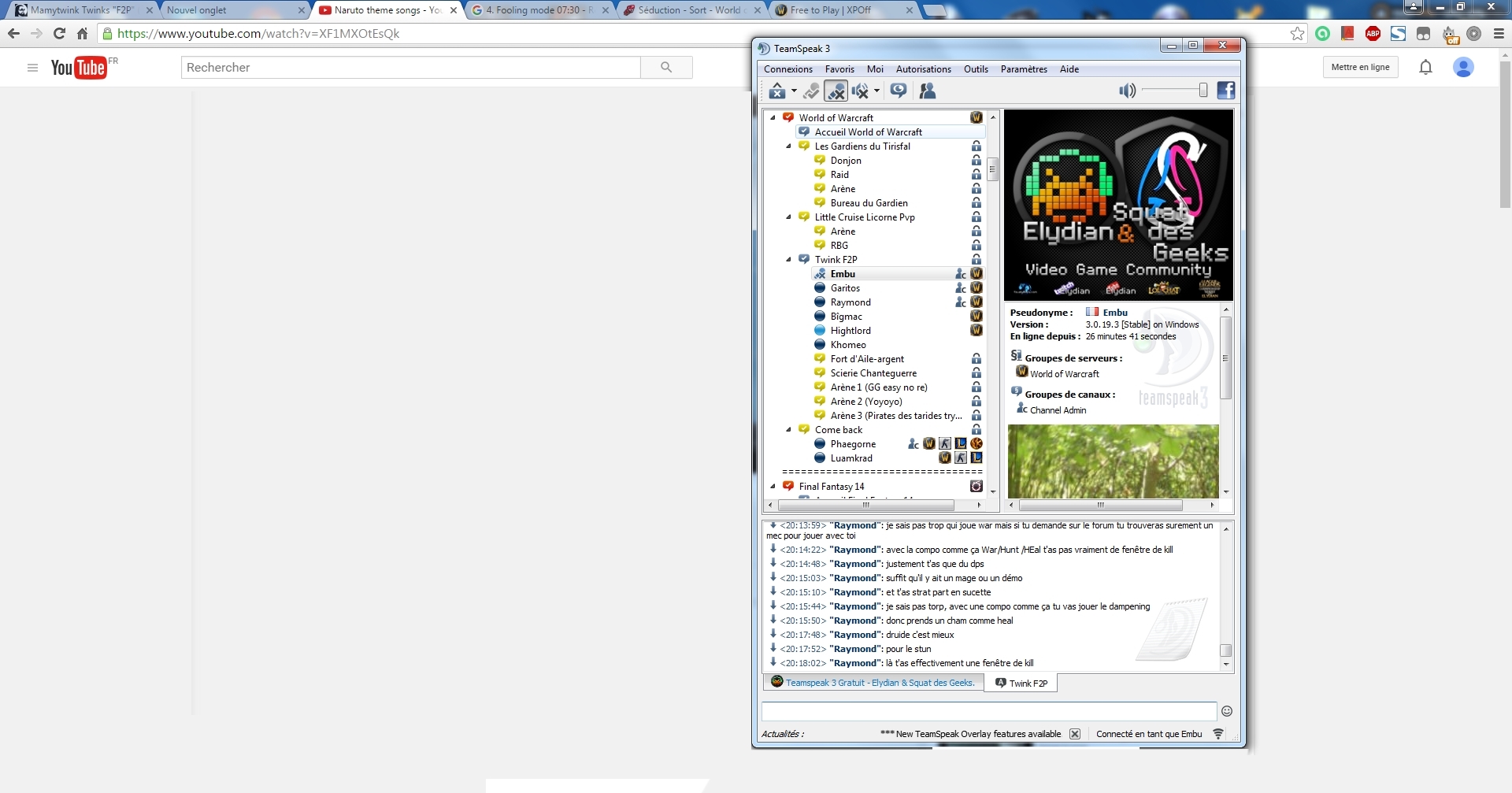
Task: Switch to Teamspeak 3 Gratuit server chat tab
Action: point(873,683)
